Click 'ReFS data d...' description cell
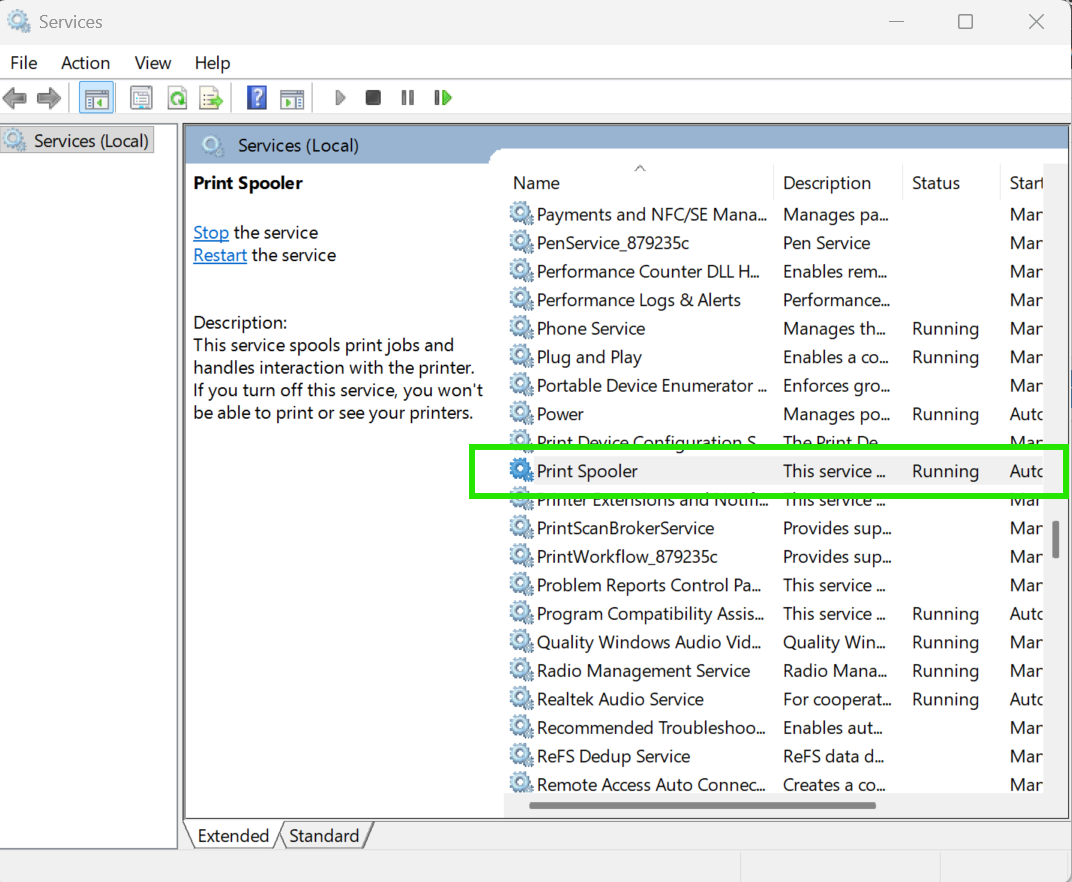Viewport: 1072px width, 882px height. pyautogui.click(x=833, y=756)
